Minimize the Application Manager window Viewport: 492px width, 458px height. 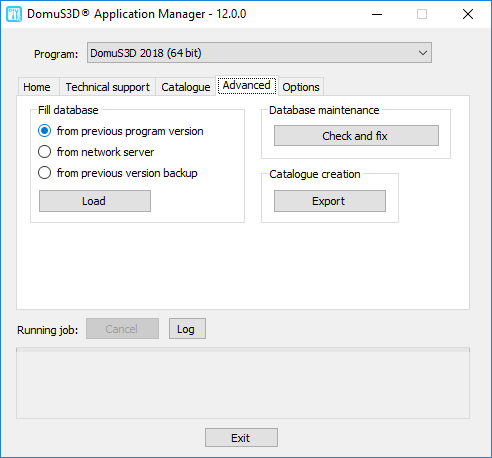point(377,14)
